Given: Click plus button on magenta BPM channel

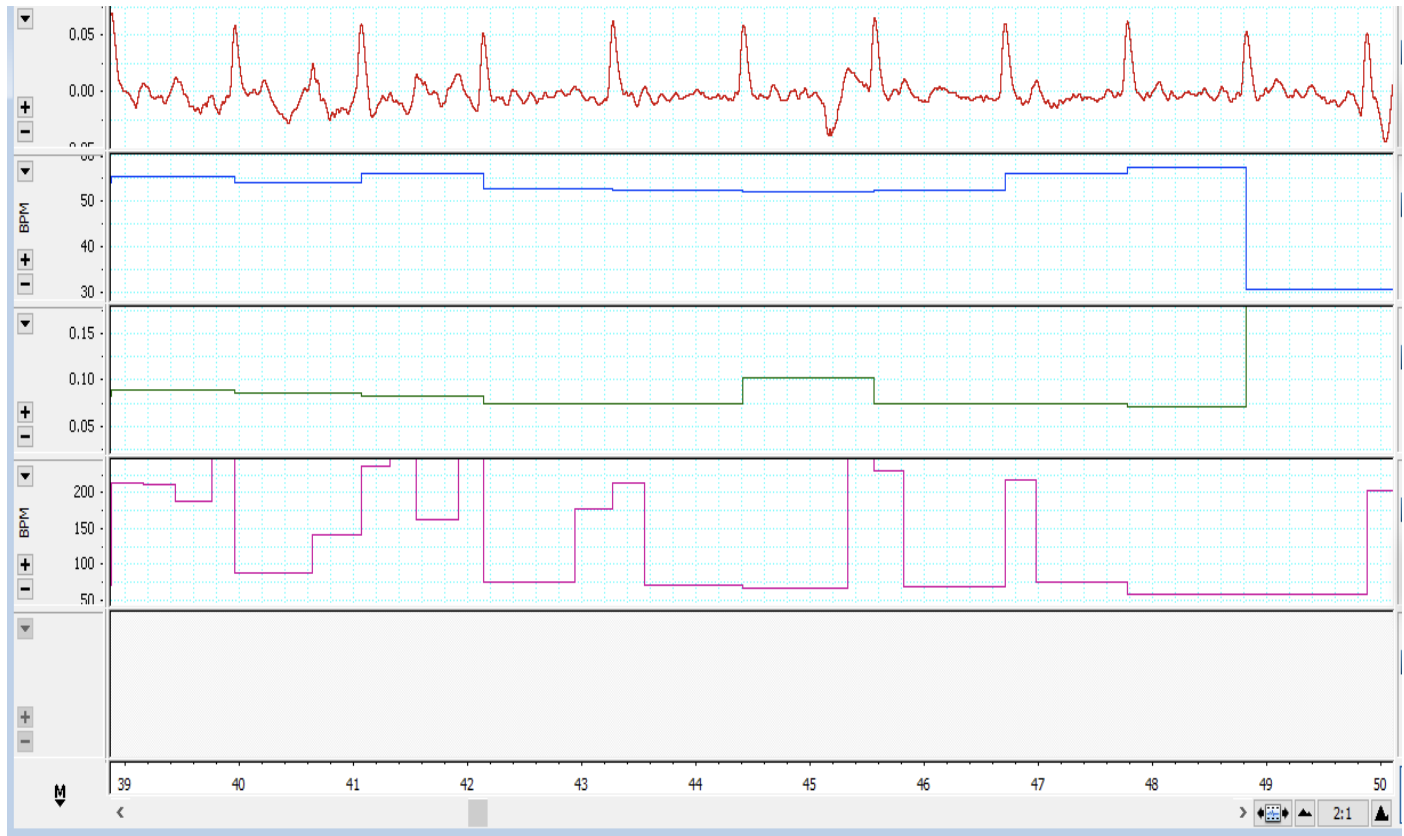Looking at the screenshot, I should coord(25,564).
